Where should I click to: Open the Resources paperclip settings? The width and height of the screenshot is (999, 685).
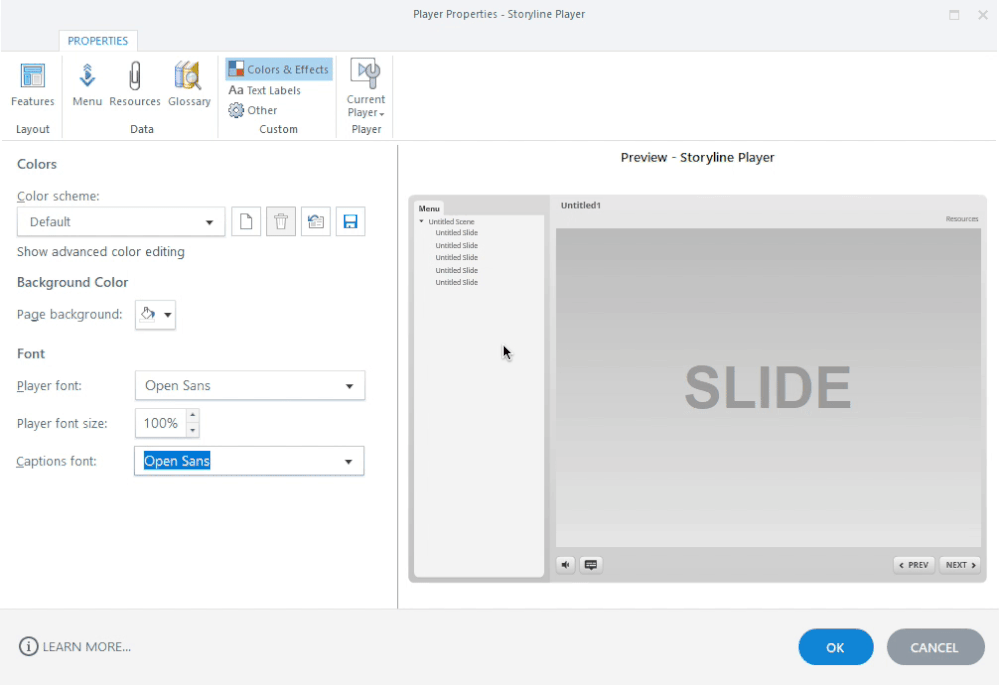point(134,85)
